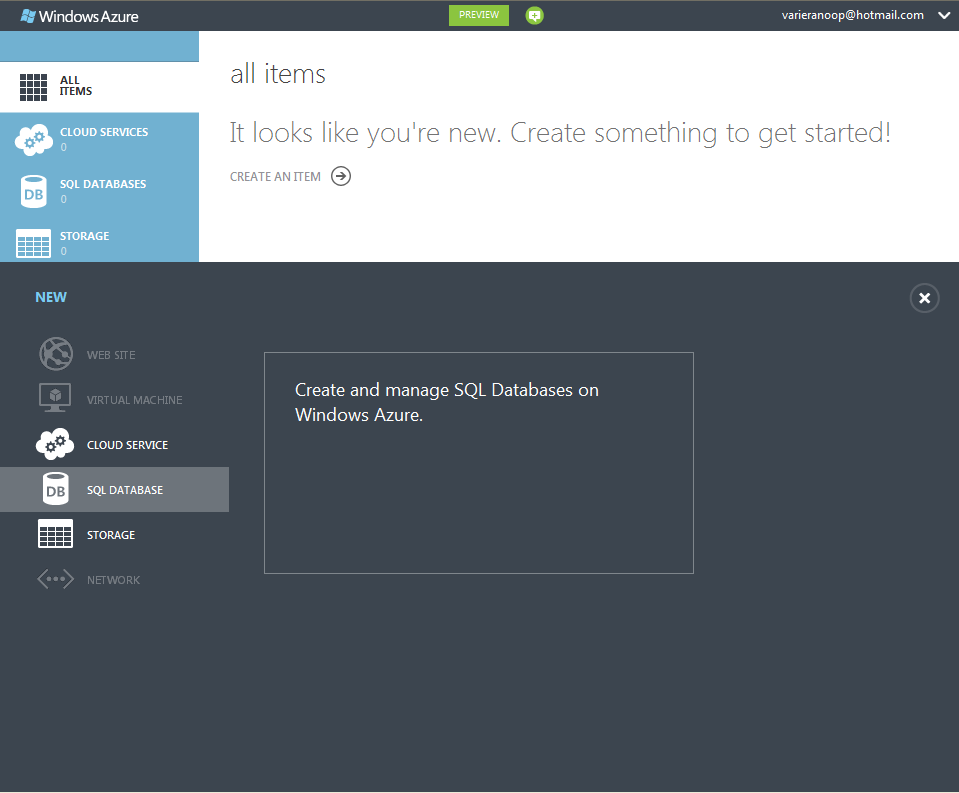Open CLOUD SERVICES in the sidebar
Screen dimensions: 959x793
pyautogui.click(x=99, y=139)
